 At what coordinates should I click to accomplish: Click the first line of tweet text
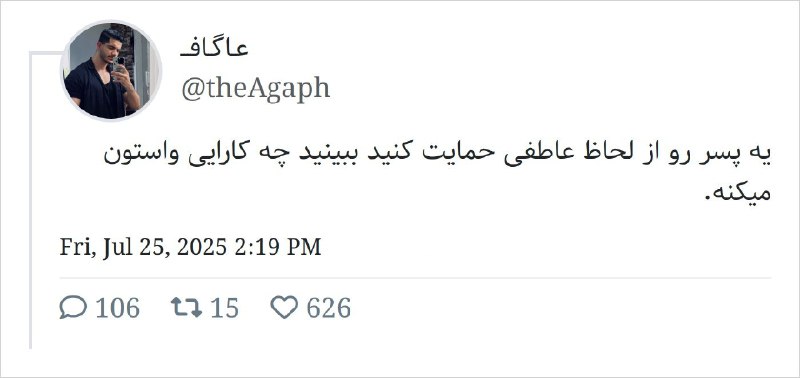[437, 156]
